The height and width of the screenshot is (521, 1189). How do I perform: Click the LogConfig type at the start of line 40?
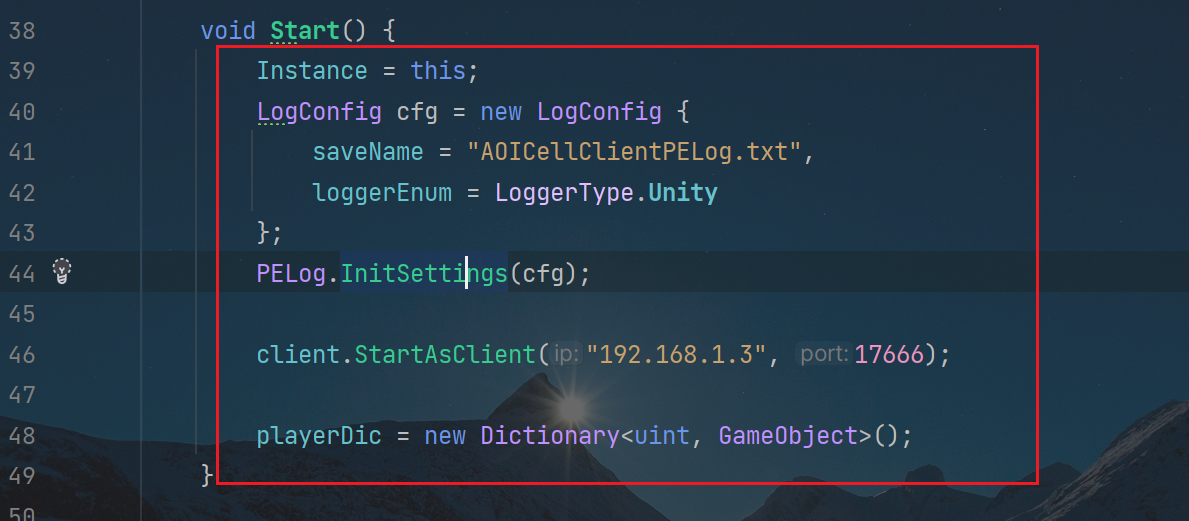[x=319, y=112]
